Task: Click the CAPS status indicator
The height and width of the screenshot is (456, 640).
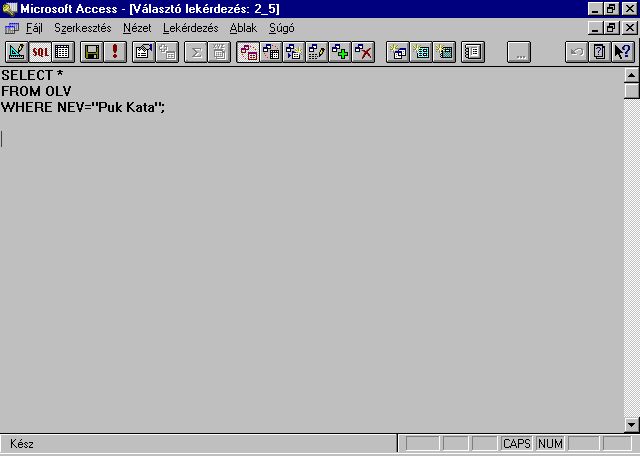Action: tap(517, 444)
